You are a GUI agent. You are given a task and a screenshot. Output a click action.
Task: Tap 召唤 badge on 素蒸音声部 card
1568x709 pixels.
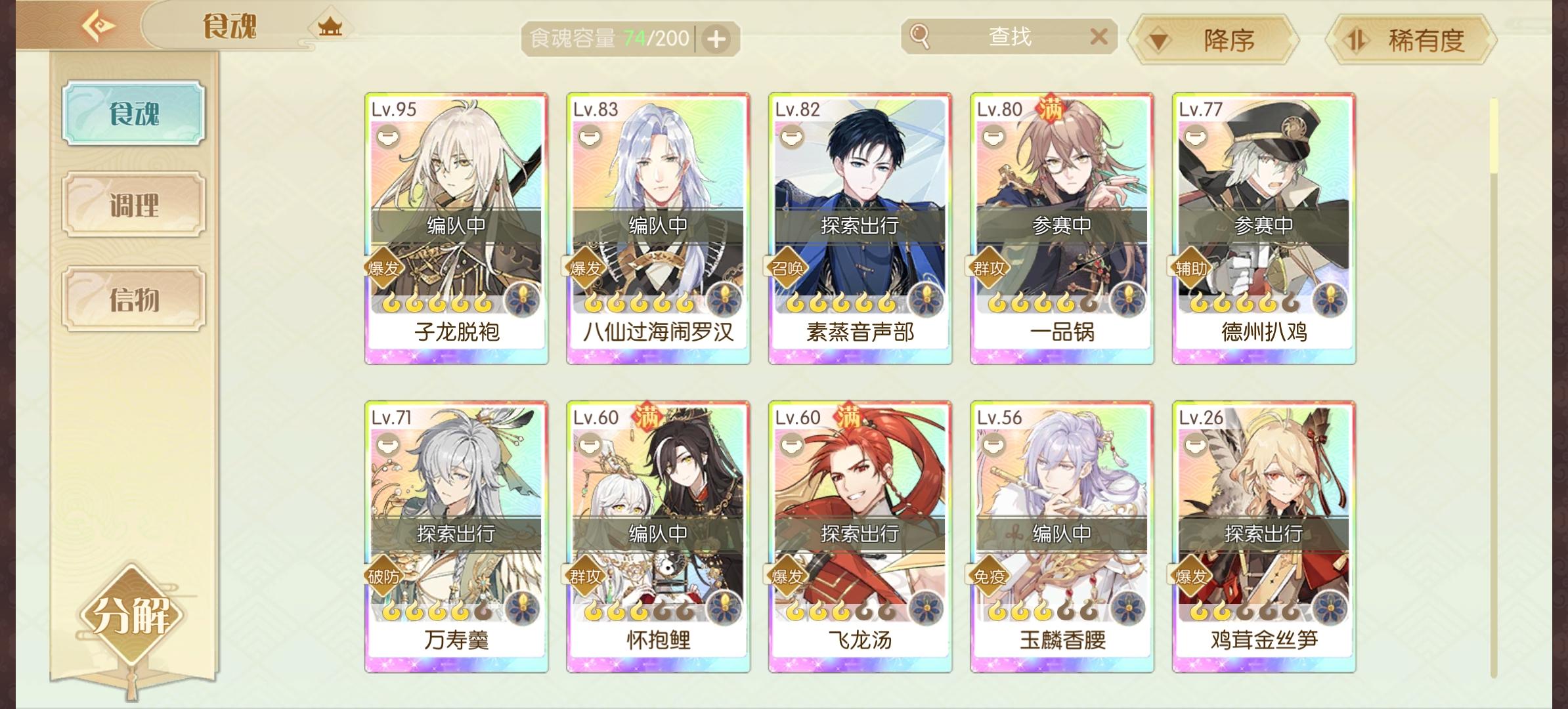pyautogui.click(x=787, y=268)
